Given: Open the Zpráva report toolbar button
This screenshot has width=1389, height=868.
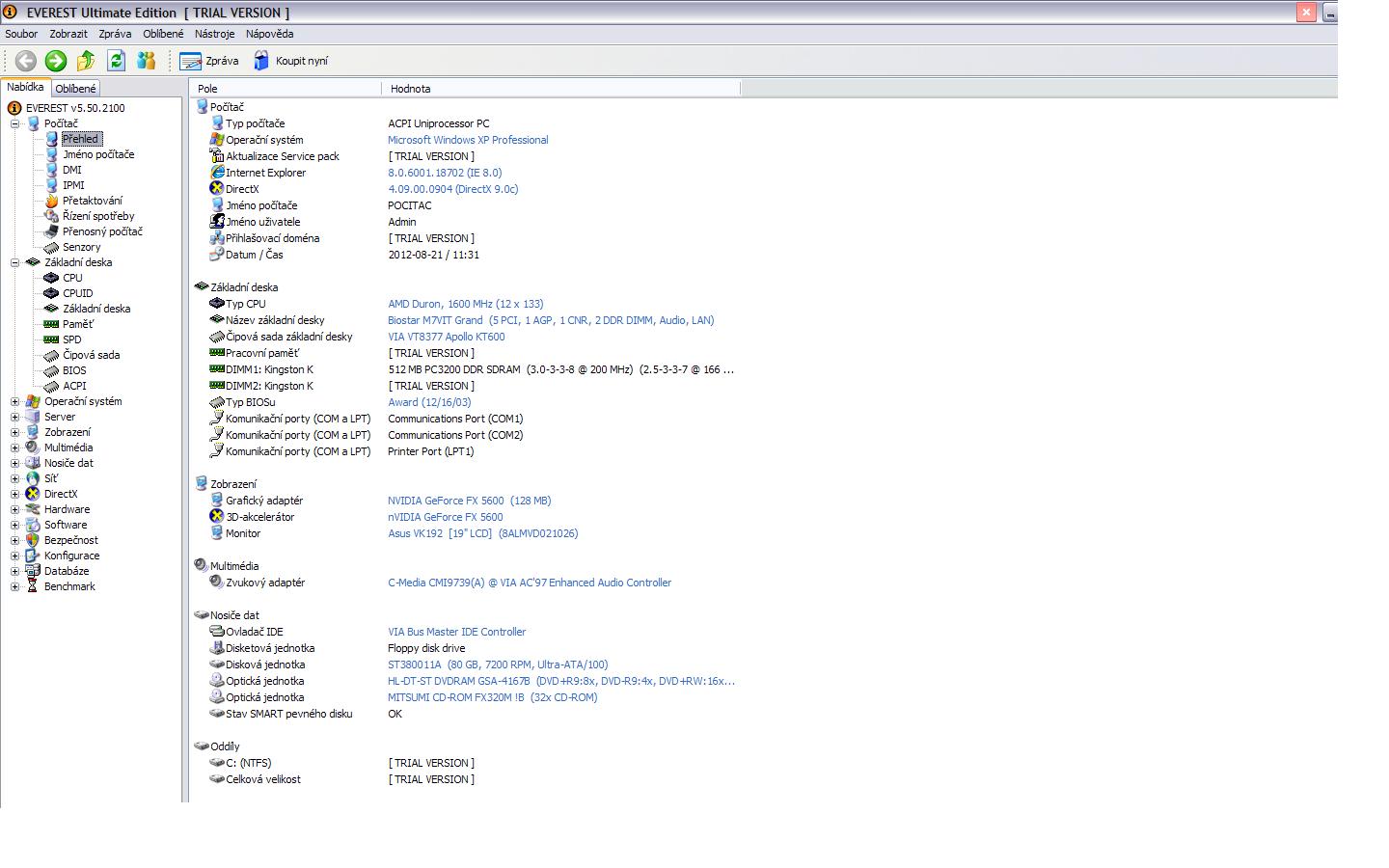Looking at the screenshot, I should (x=210, y=61).
